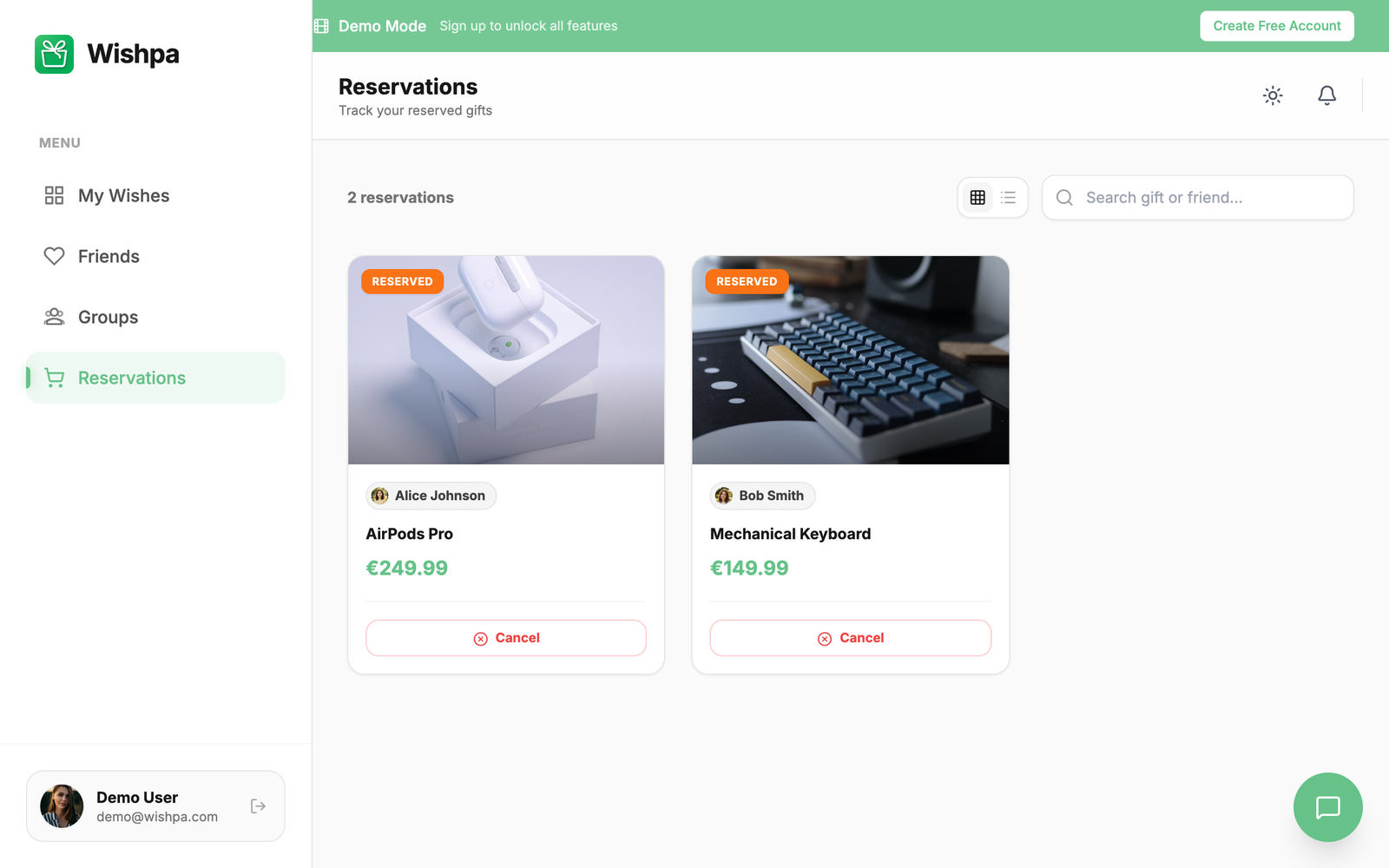The width and height of the screenshot is (1389, 868).
Task: Click Alice Johnson's avatar icon
Action: pos(379,496)
